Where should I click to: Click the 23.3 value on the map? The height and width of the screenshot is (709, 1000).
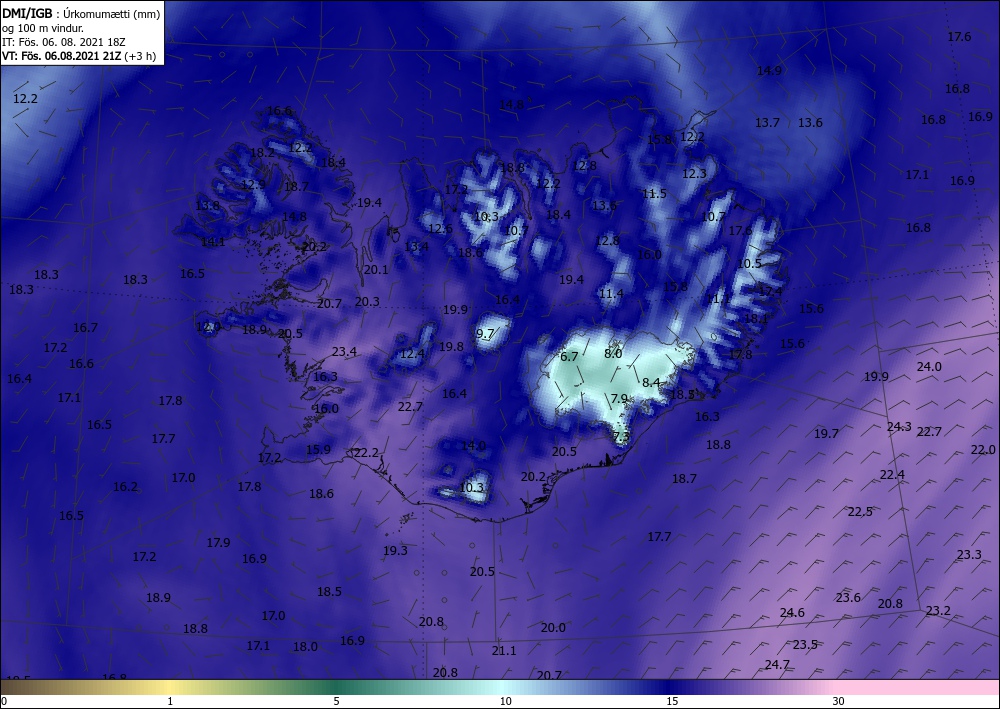969,555
